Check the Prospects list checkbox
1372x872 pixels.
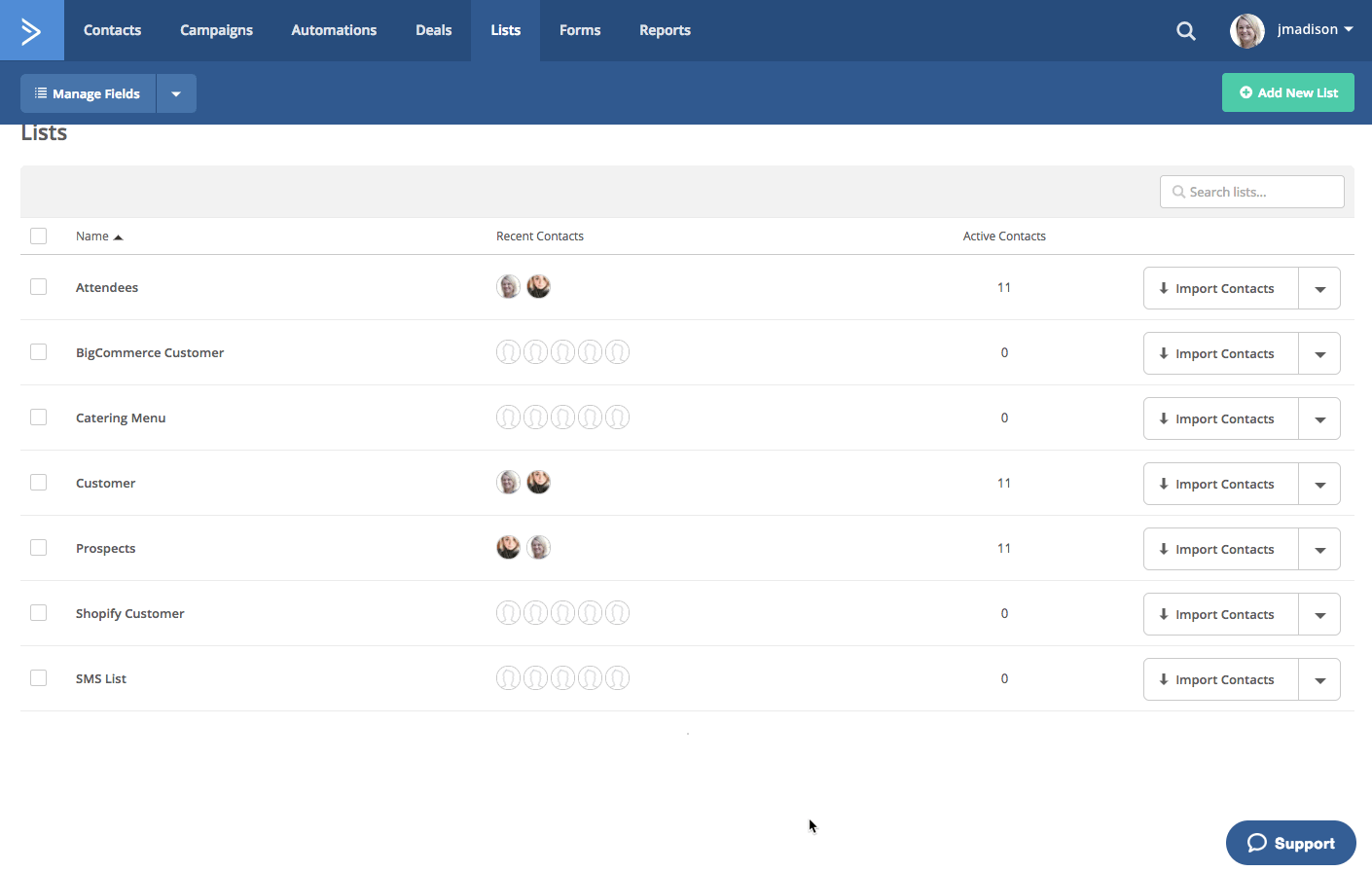click(x=38, y=547)
